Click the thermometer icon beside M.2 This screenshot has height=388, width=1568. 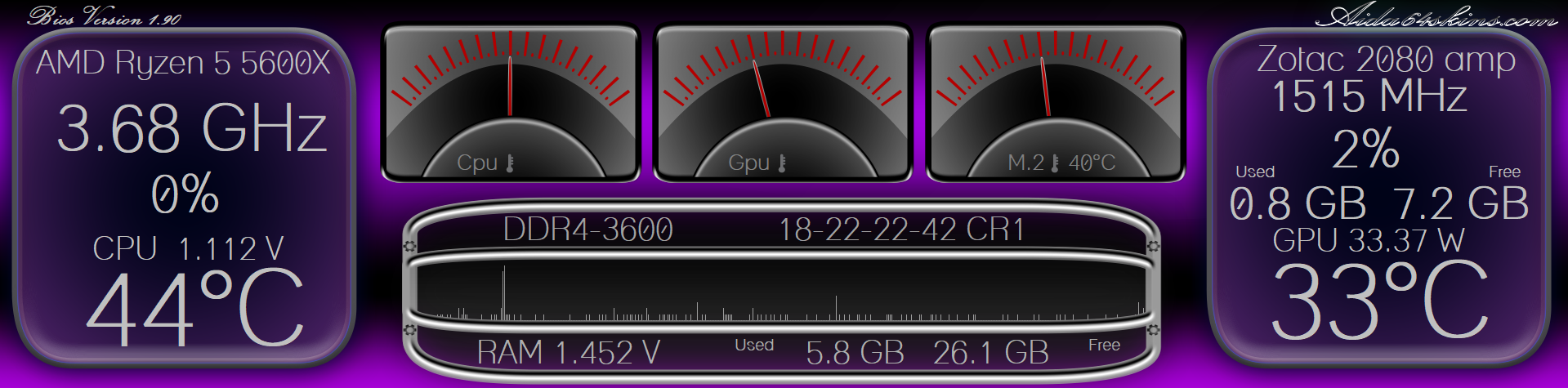(x=1055, y=163)
